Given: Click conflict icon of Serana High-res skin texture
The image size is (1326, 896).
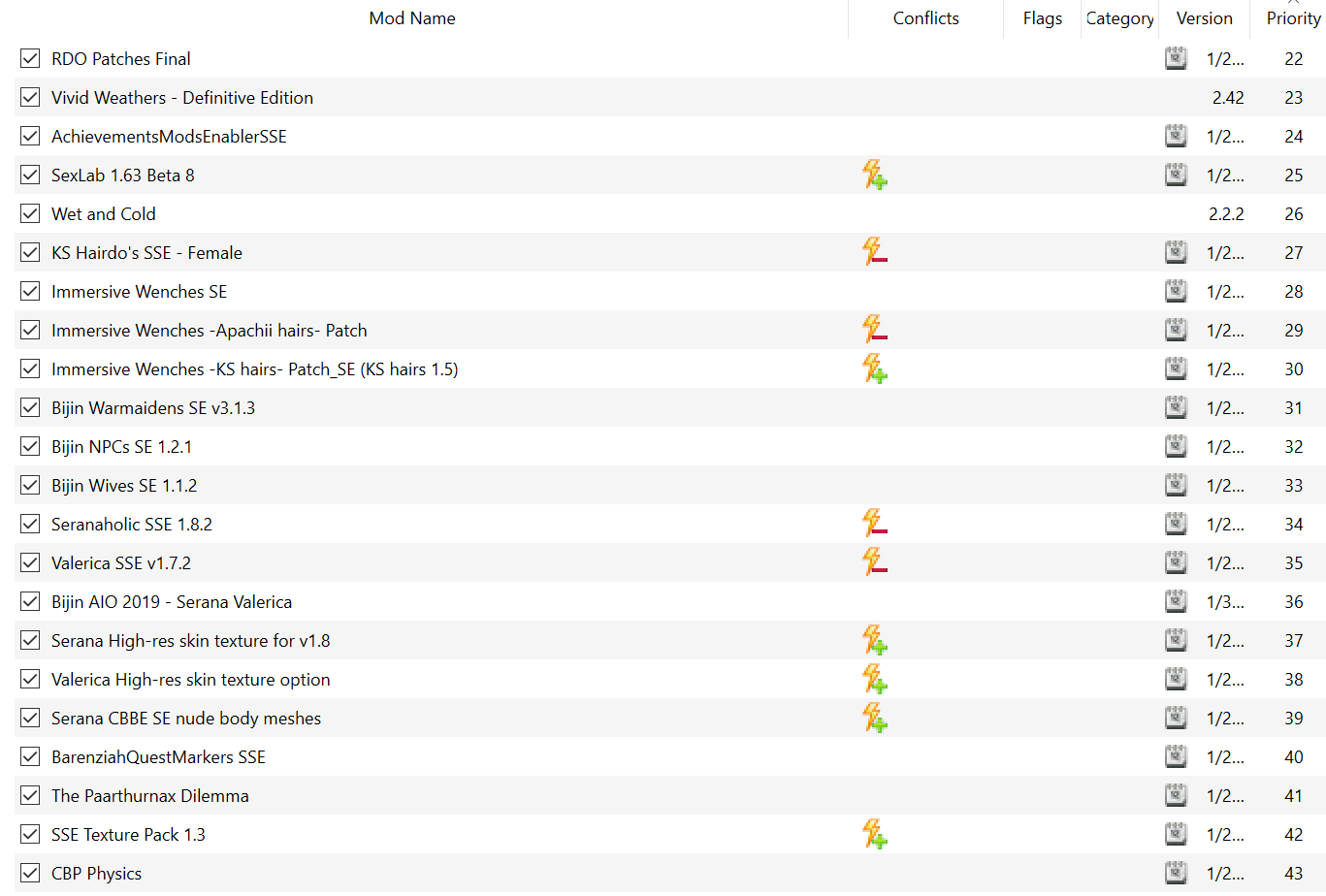Looking at the screenshot, I should pos(875,640).
